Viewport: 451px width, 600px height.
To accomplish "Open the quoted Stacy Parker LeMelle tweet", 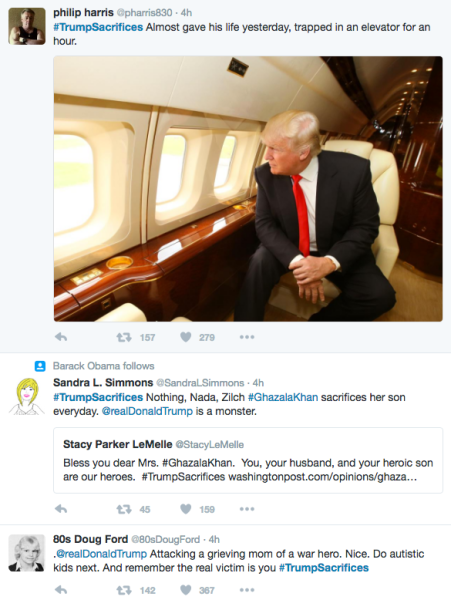I will pos(248,460).
